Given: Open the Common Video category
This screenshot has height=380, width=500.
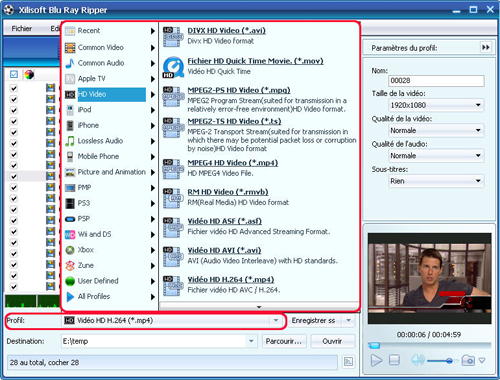Looking at the screenshot, I should [110, 47].
